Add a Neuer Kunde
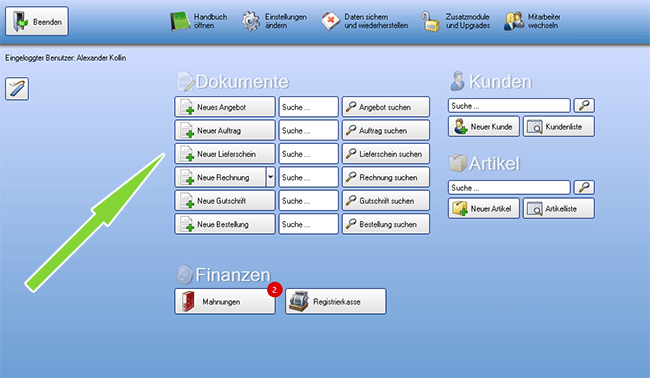The height and width of the screenshot is (378, 650). coord(483,126)
